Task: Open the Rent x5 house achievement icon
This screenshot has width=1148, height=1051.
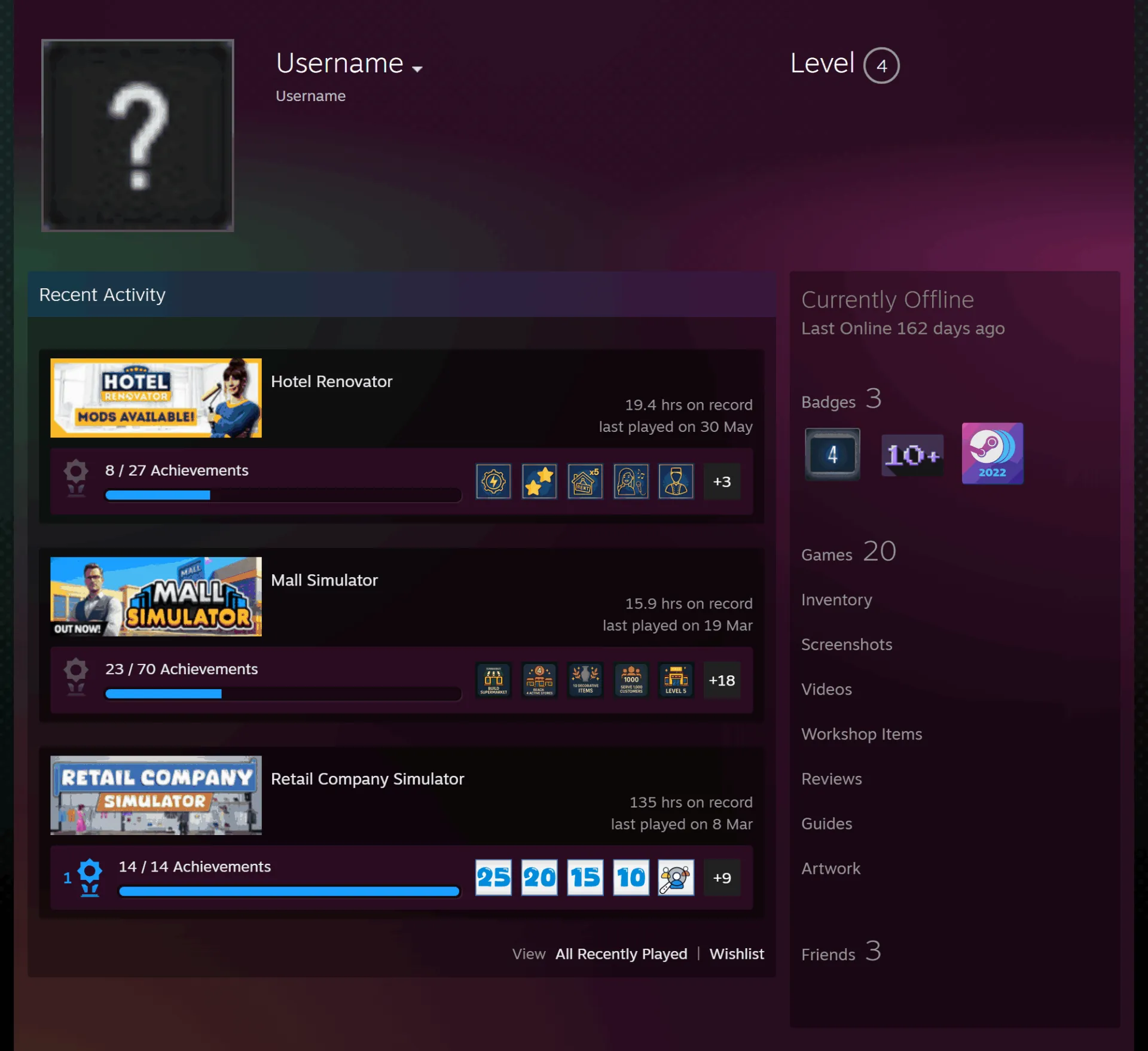Action: click(585, 482)
